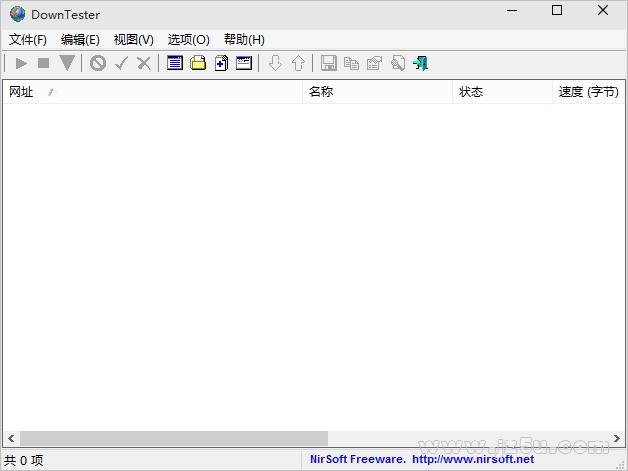This screenshot has width=628, height=471.
Task: Click the teal exit door icon
Action: point(421,63)
